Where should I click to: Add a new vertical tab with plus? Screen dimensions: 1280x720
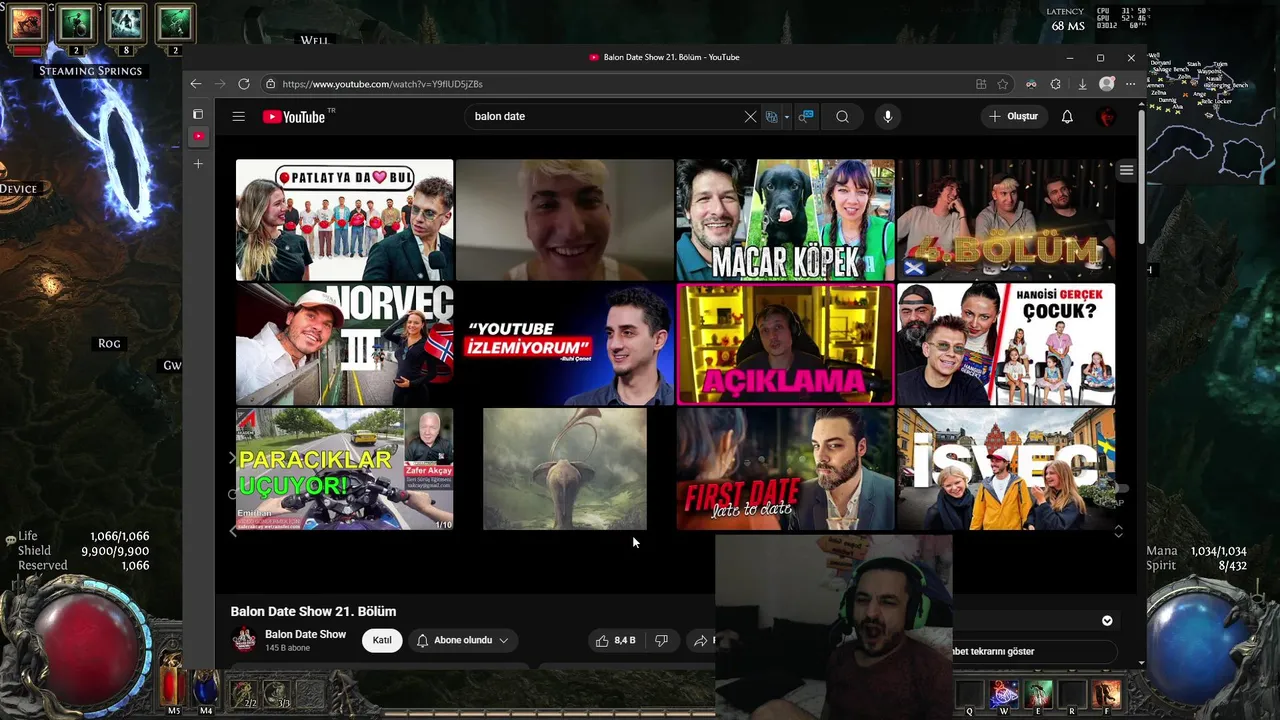coord(198,163)
